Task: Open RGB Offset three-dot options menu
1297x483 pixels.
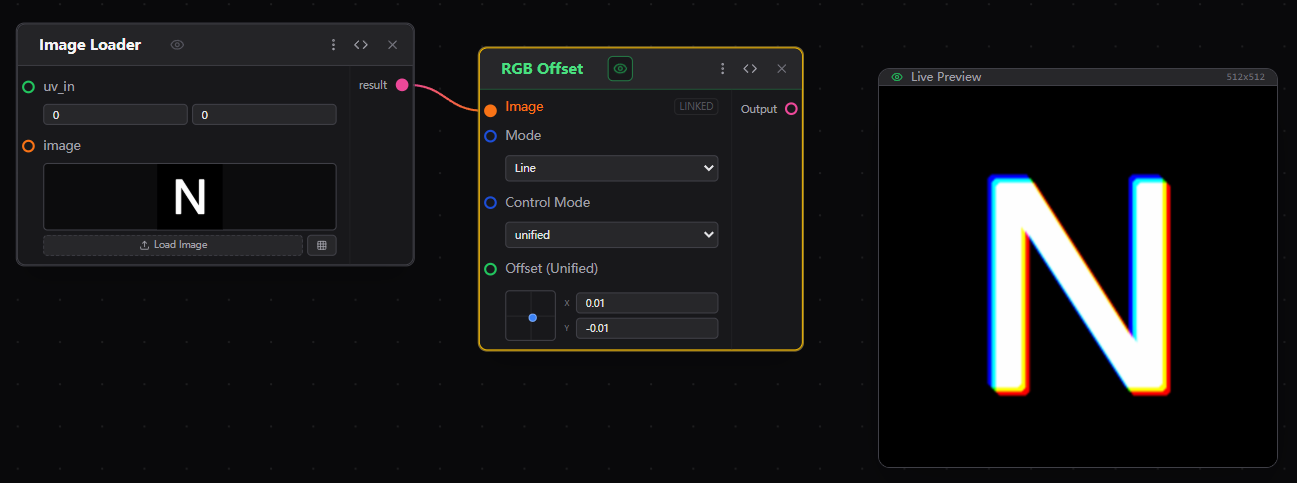Action: (x=722, y=69)
